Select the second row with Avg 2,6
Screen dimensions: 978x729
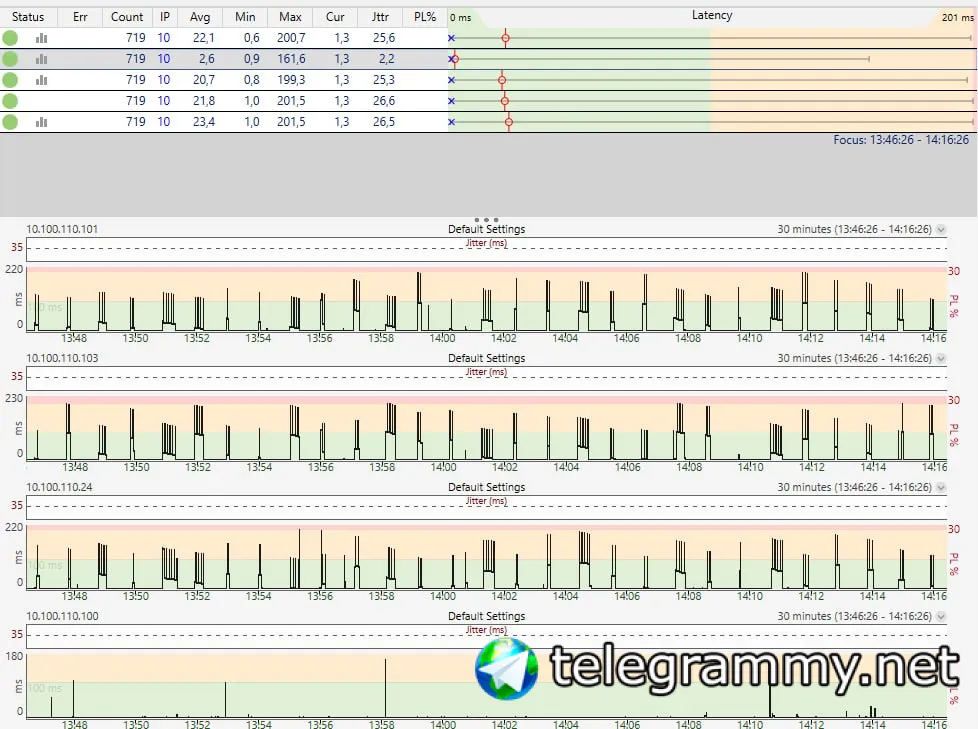coord(225,59)
